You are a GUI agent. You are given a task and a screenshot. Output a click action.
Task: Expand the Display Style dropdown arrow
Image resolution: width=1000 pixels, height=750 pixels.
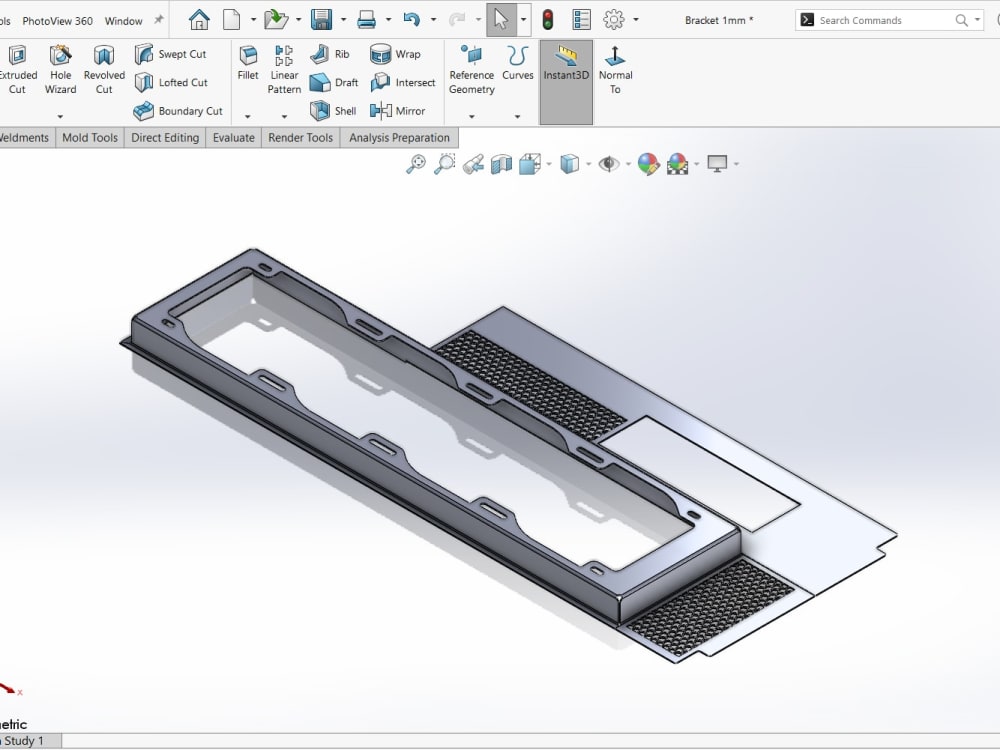pos(588,165)
